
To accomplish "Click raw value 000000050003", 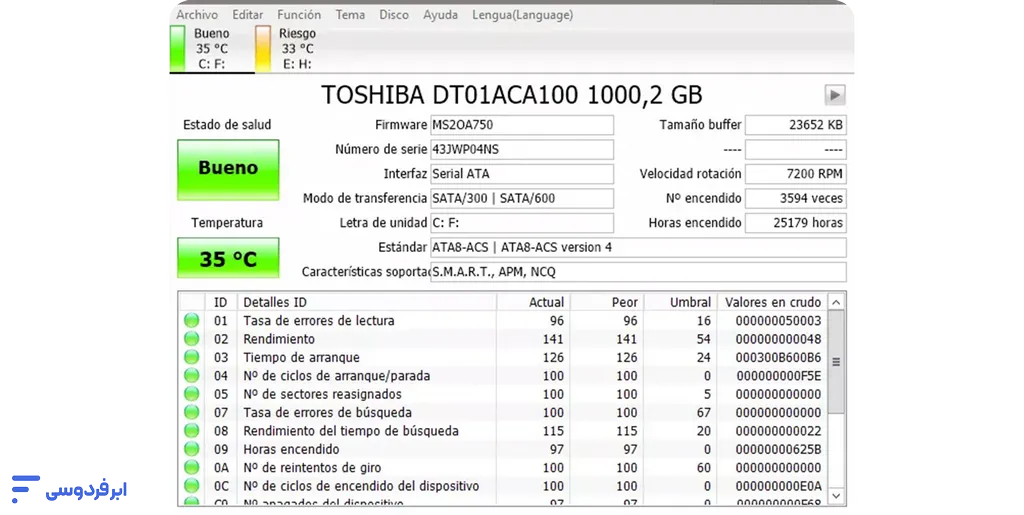I will click(778, 320).
